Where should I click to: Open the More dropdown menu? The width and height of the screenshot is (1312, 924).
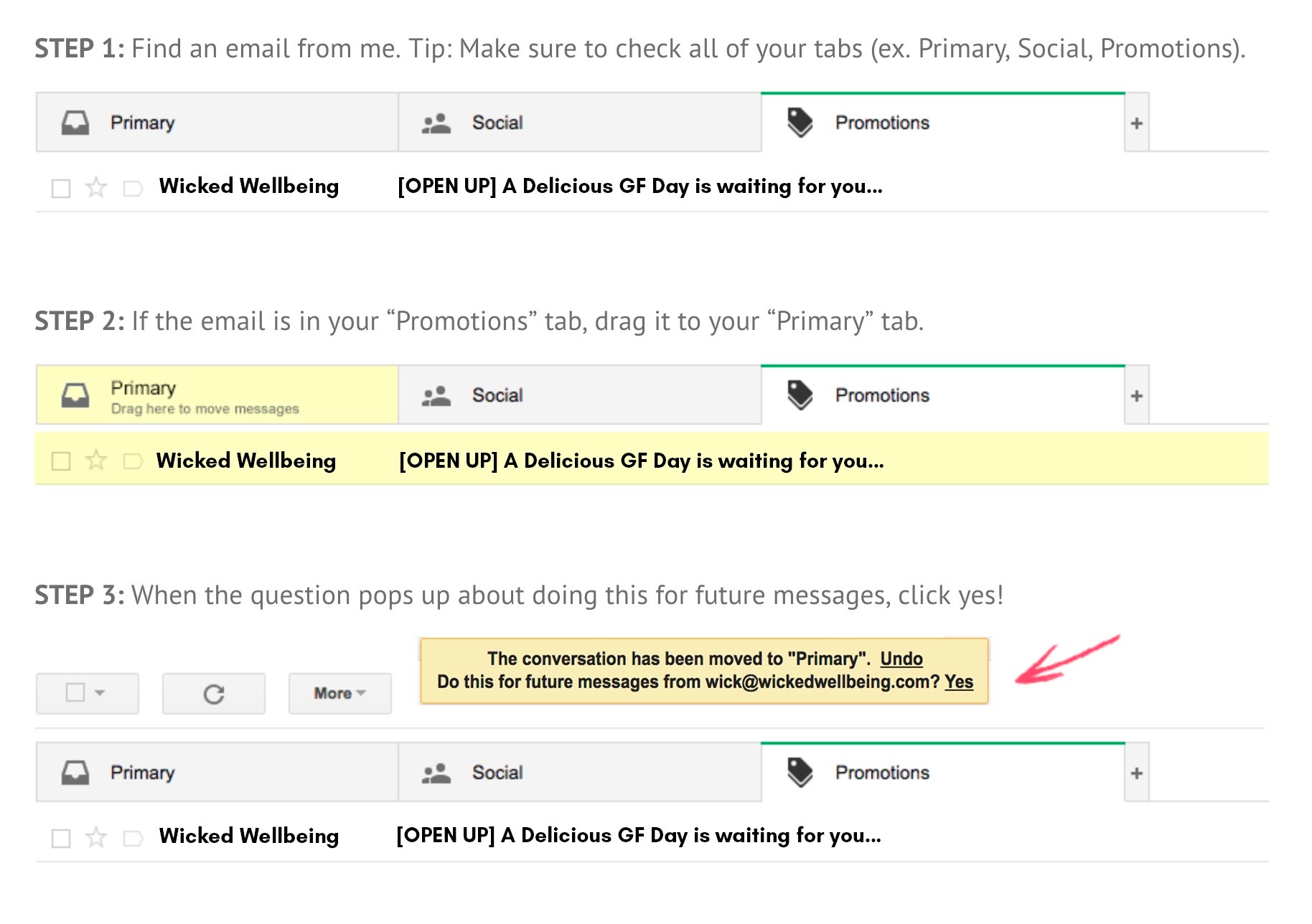pyautogui.click(x=340, y=694)
